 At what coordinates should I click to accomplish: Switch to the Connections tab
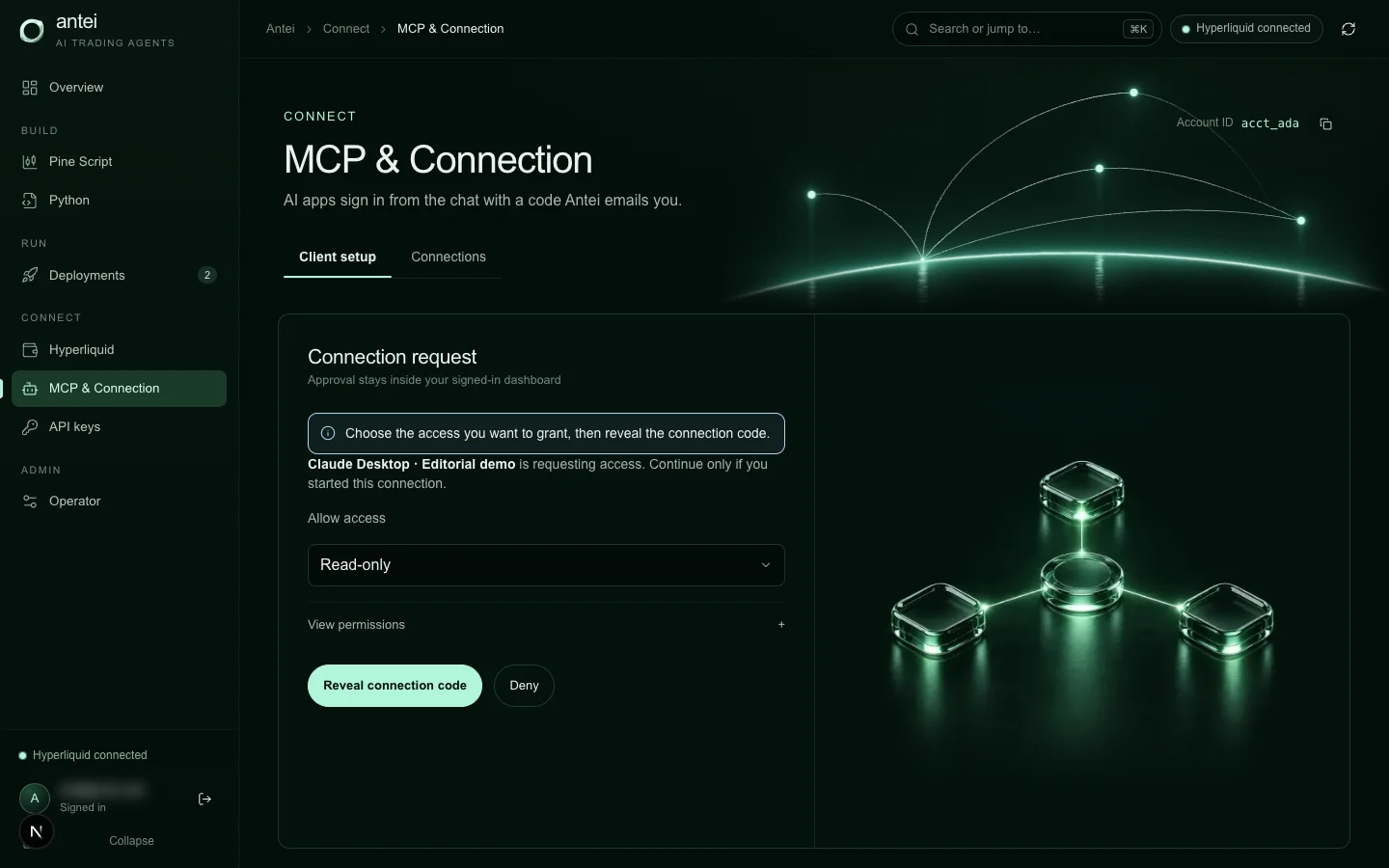[449, 258]
